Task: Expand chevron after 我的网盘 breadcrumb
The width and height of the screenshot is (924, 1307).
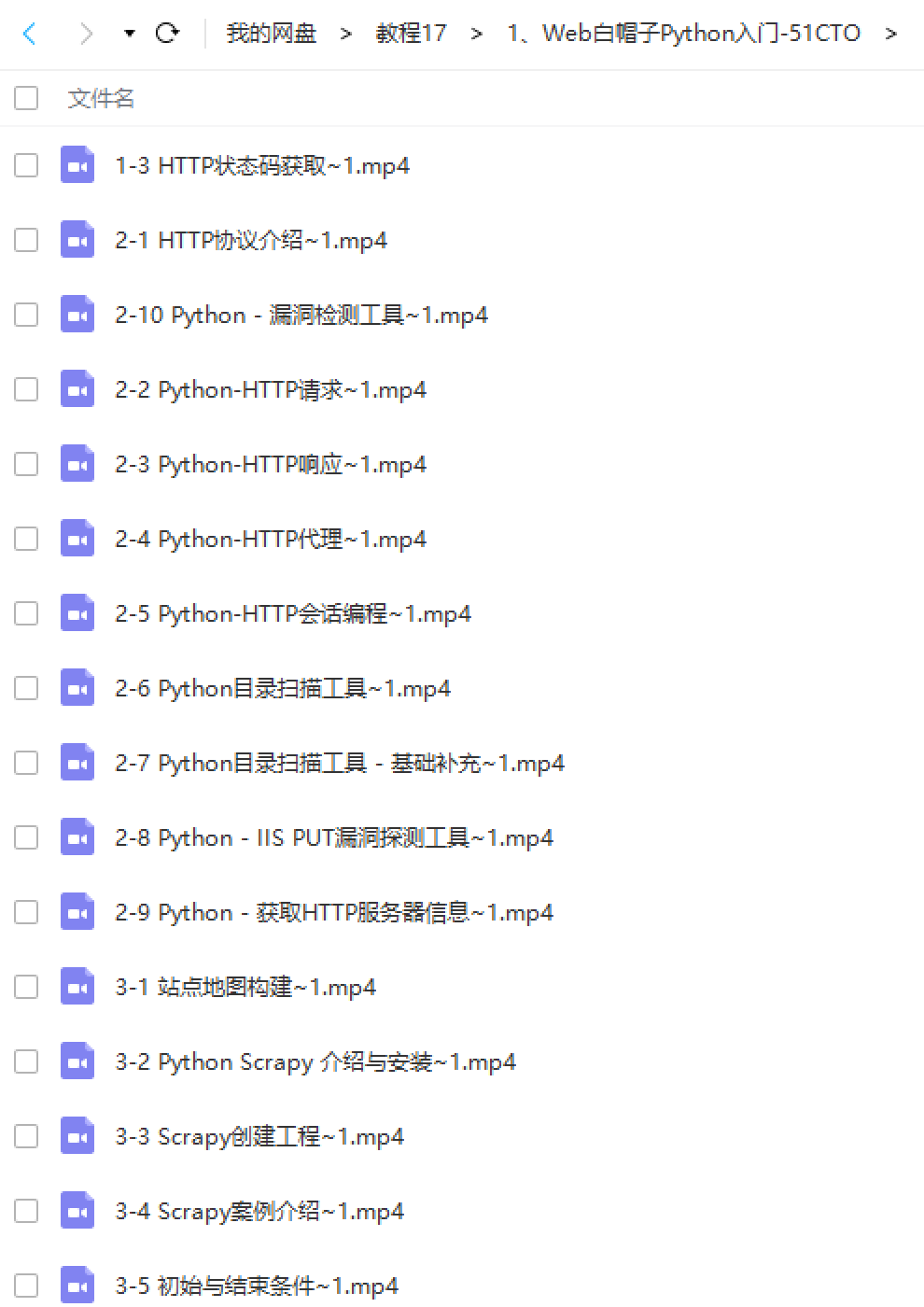Action: point(346,35)
